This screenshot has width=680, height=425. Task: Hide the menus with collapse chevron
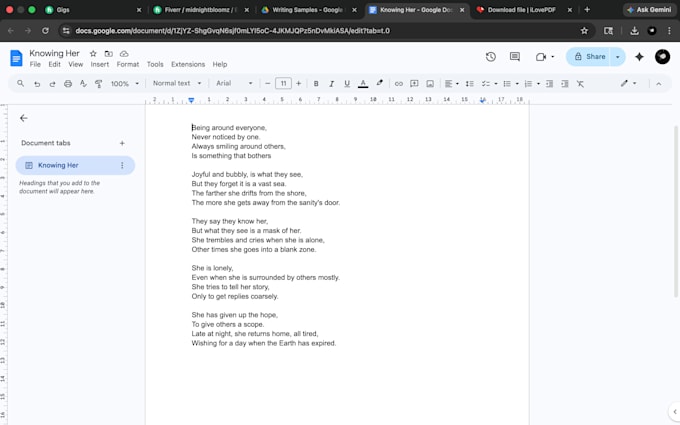coord(658,84)
